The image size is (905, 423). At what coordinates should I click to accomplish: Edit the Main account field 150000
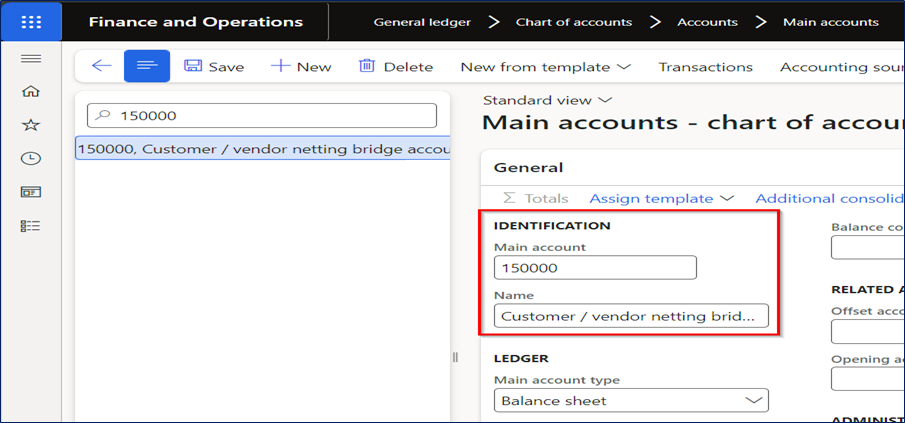pyautogui.click(x=595, y=268)
